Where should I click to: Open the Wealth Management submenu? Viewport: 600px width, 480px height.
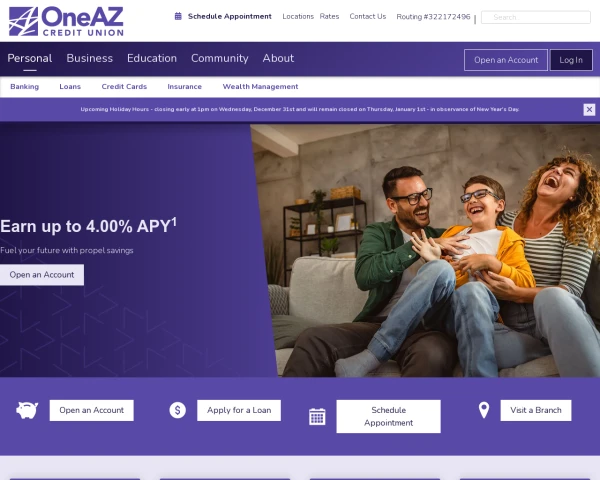tap(260, 87)
